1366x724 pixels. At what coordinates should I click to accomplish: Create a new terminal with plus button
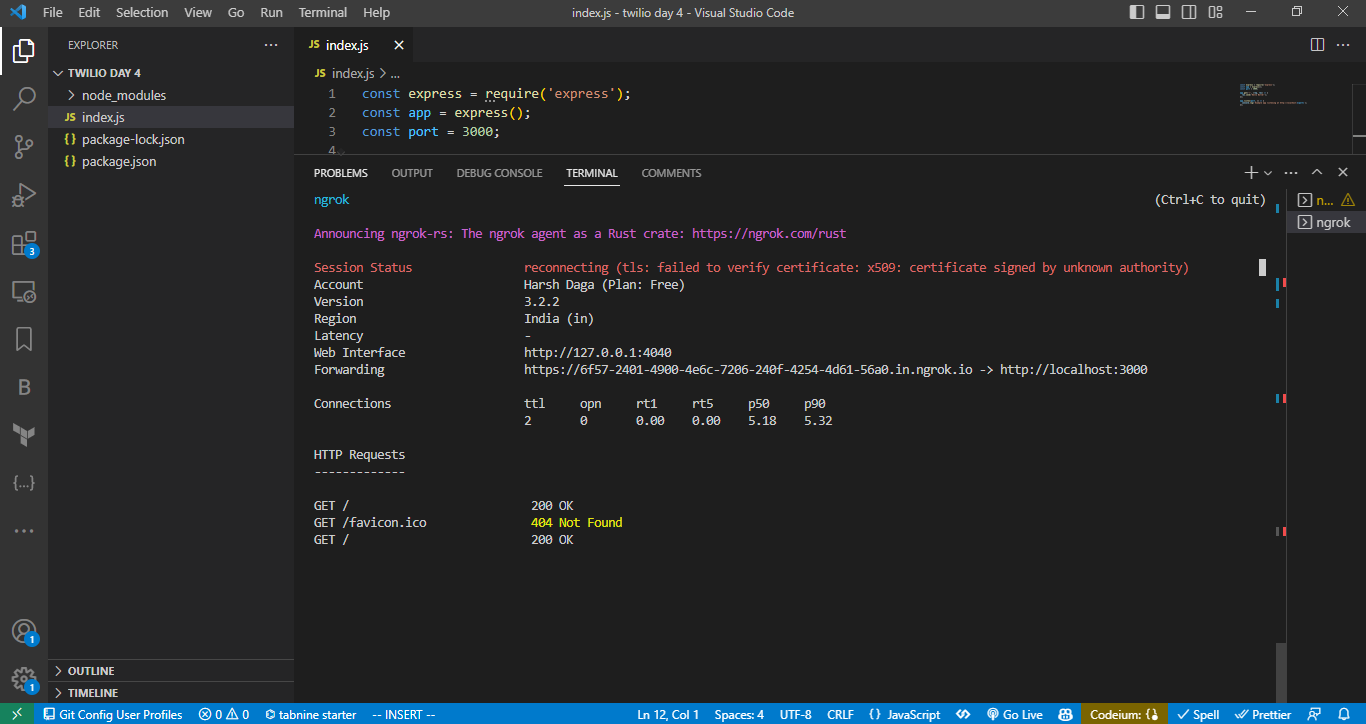(x=1250, y=173)
